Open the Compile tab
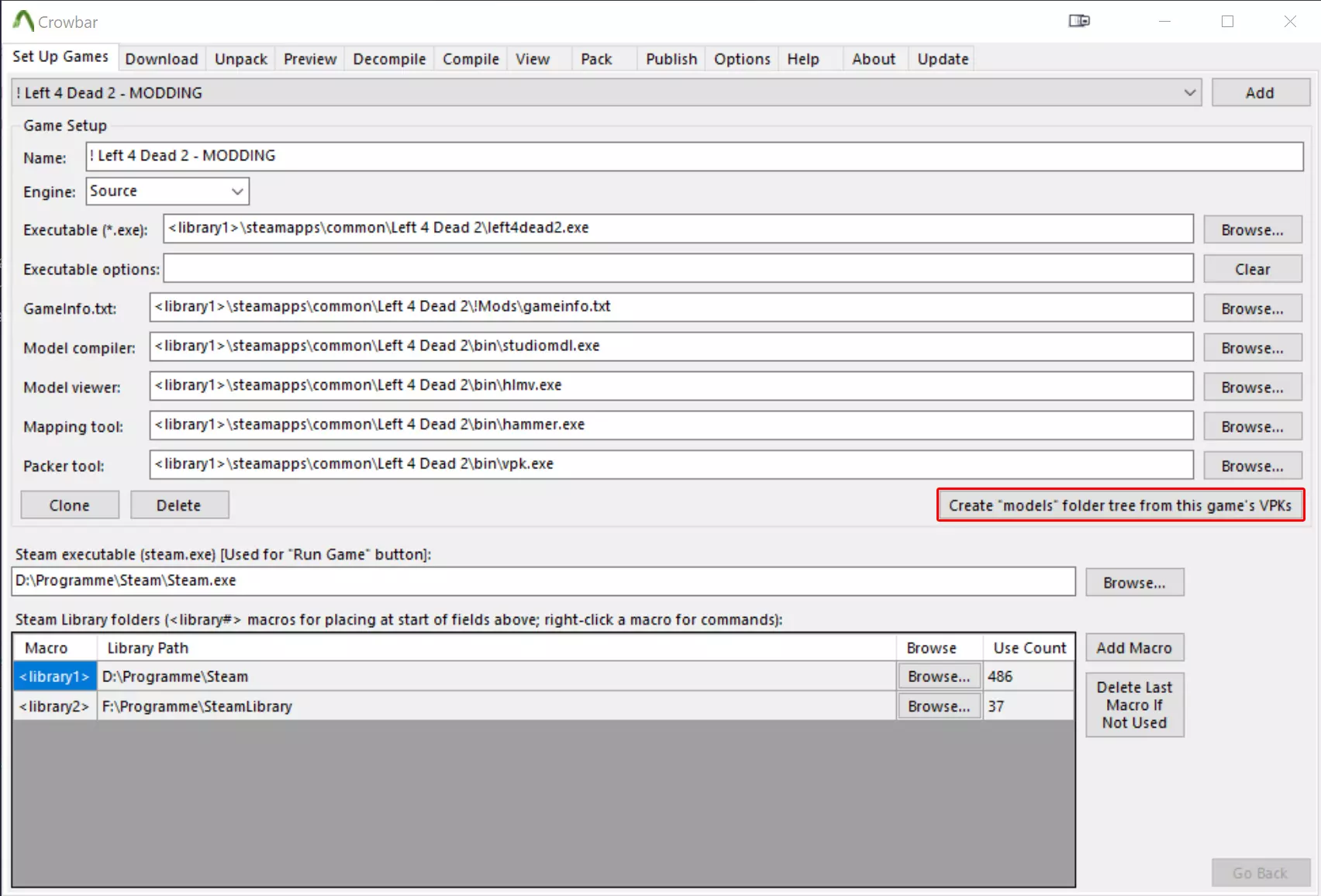The width and height of the screenshot is (1321, 896). pos(471,59)
